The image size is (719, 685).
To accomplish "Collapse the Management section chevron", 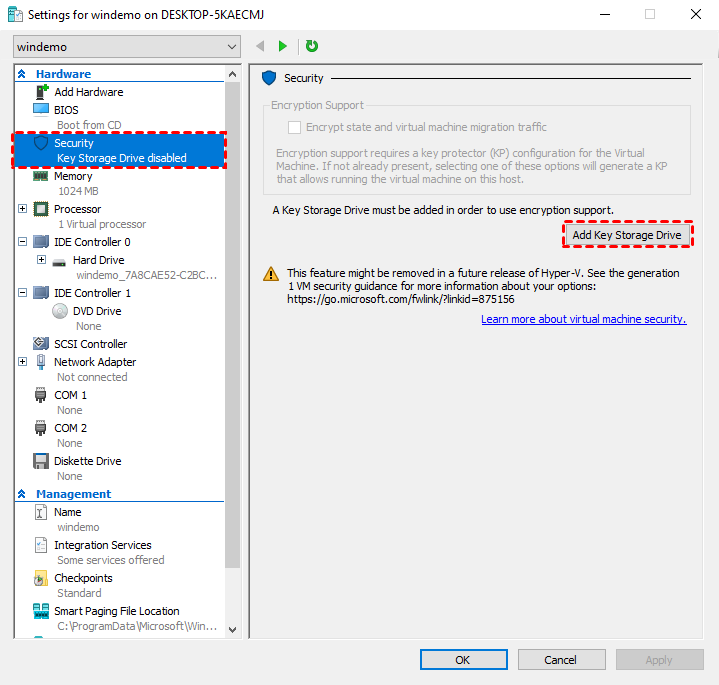I will click(x=22, y=494).
